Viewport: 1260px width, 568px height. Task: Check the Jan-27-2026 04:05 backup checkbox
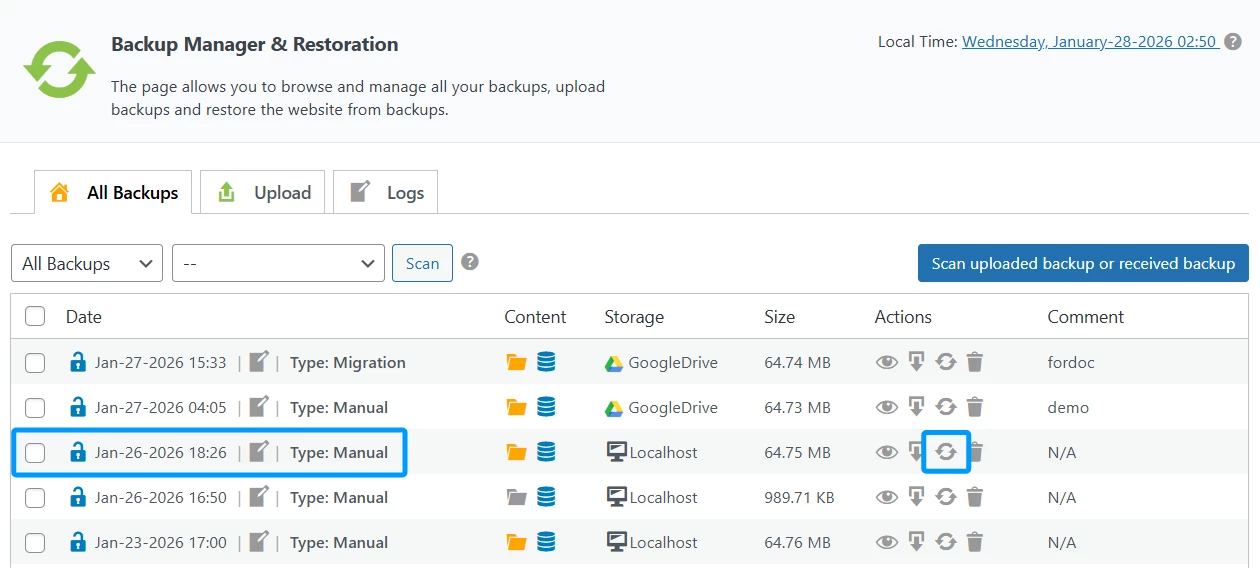coord(35,407)
